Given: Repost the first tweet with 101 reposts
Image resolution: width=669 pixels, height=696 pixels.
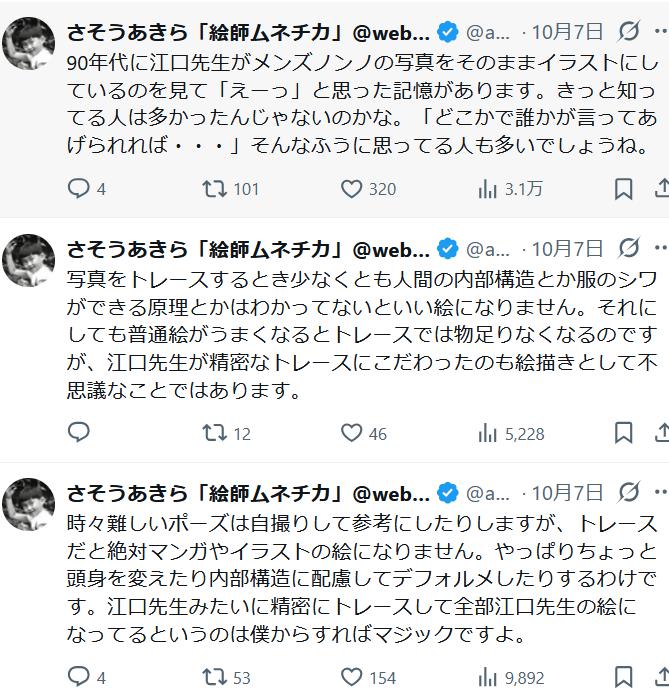Looking at the screenshot, I should click(214, 188).
